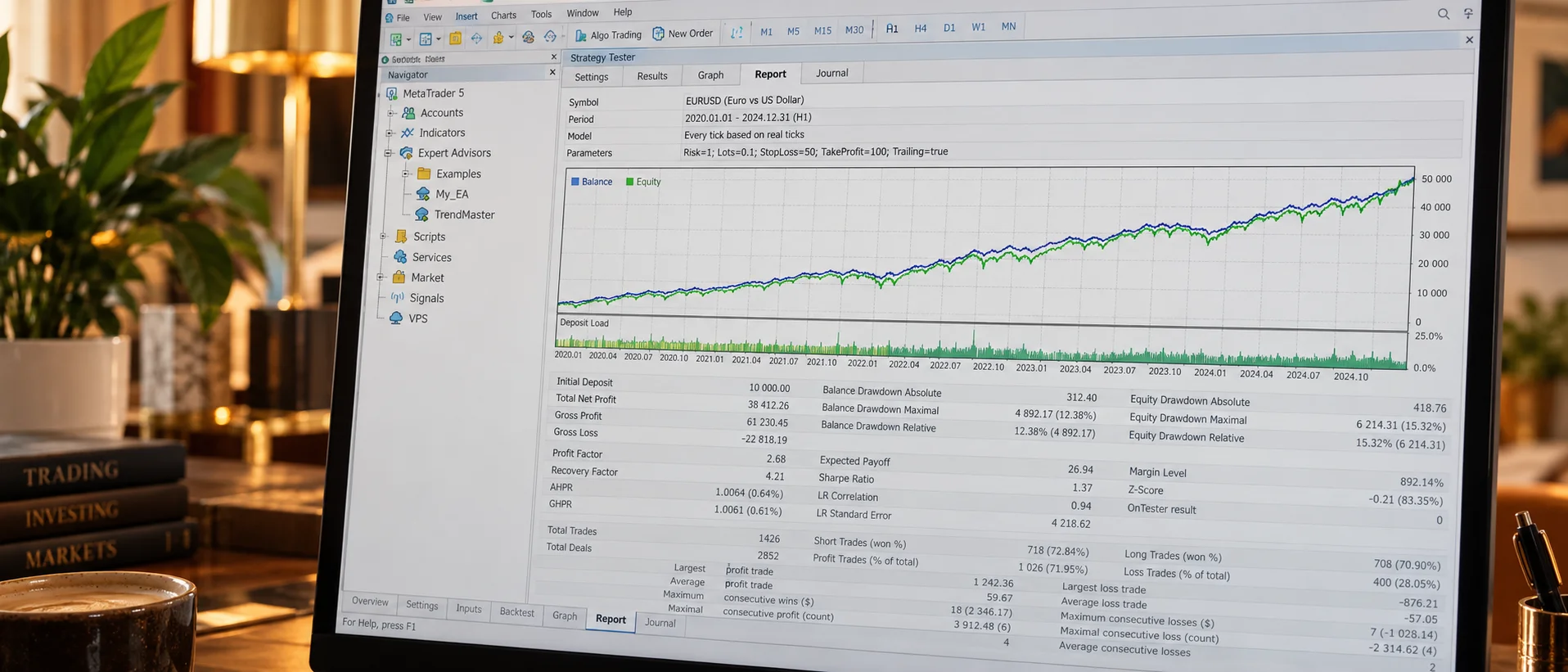Click the Algo Trading toolbar button
Viewport: 1568px width, 672px height.
608,35
